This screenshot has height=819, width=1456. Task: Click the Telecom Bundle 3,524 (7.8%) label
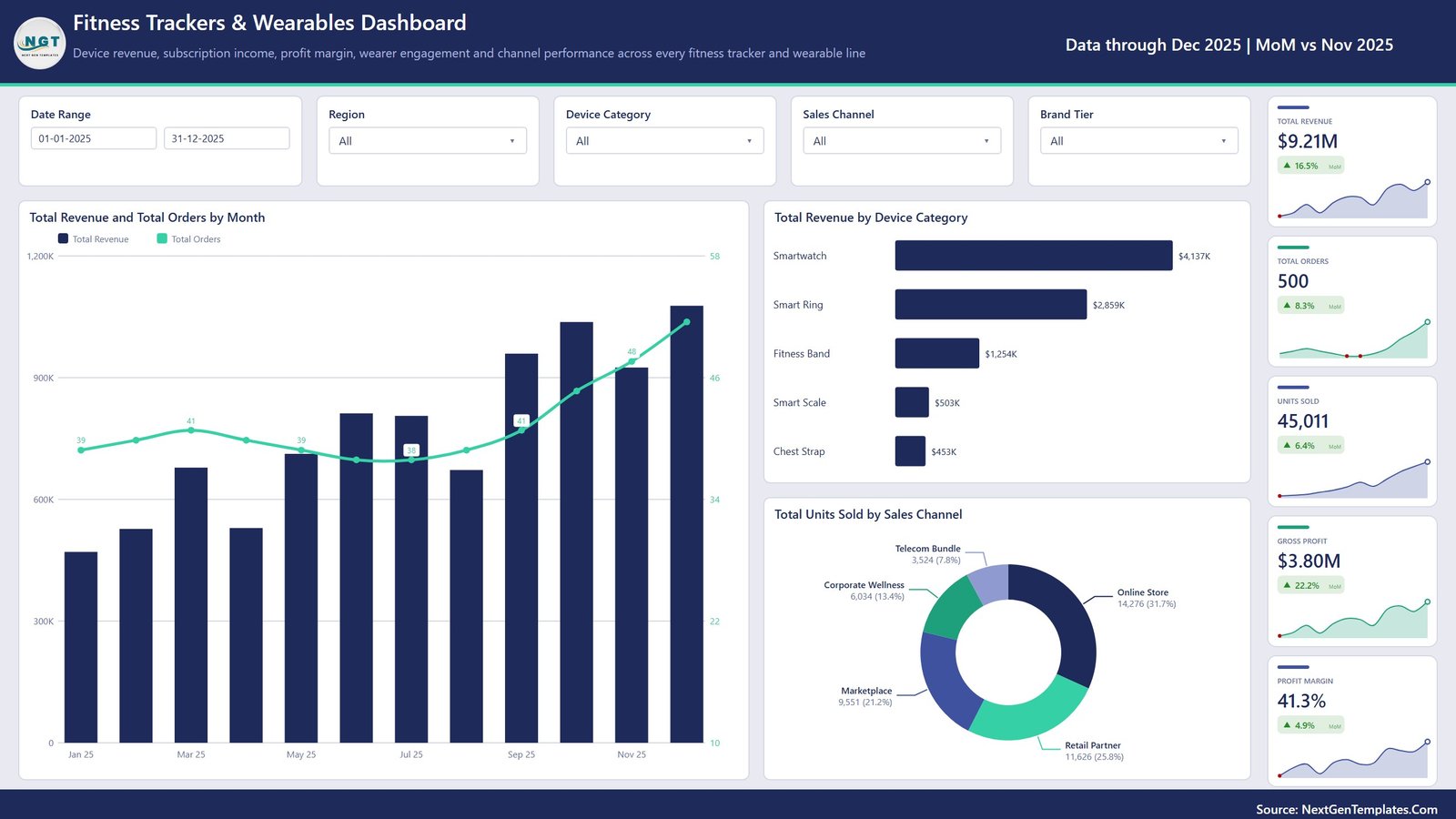pyautogui.click(x=928, y=554)
